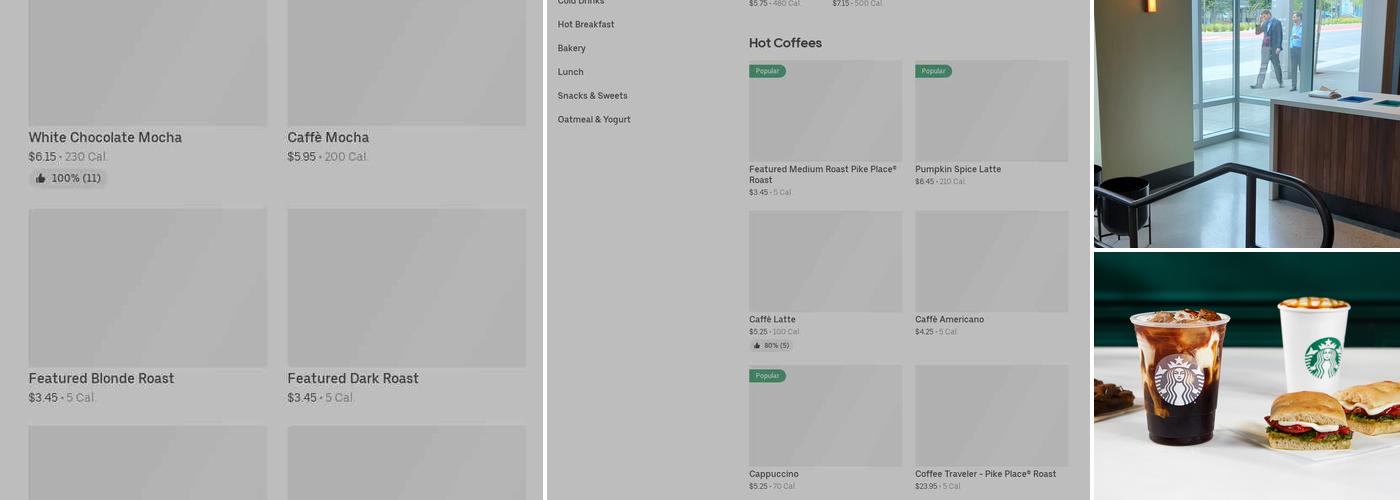Choose the Caffè Americano item image
The height and width of the screenshot is (500, 1400).
[x=991, y=261]
